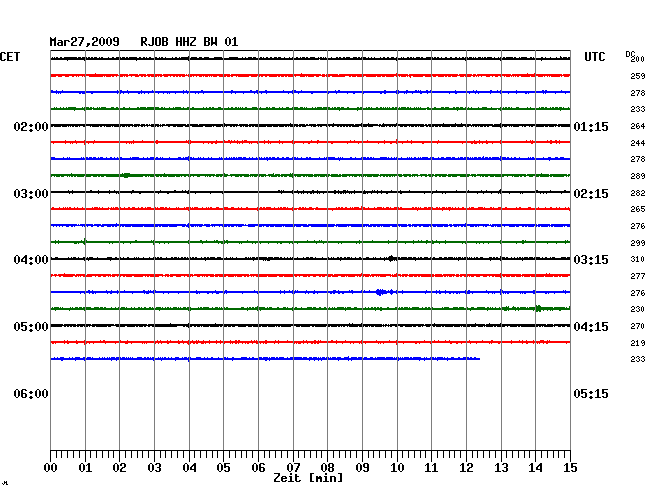Select the 04:00 CET time label
The image size is (650, 494).
(31, 260)
